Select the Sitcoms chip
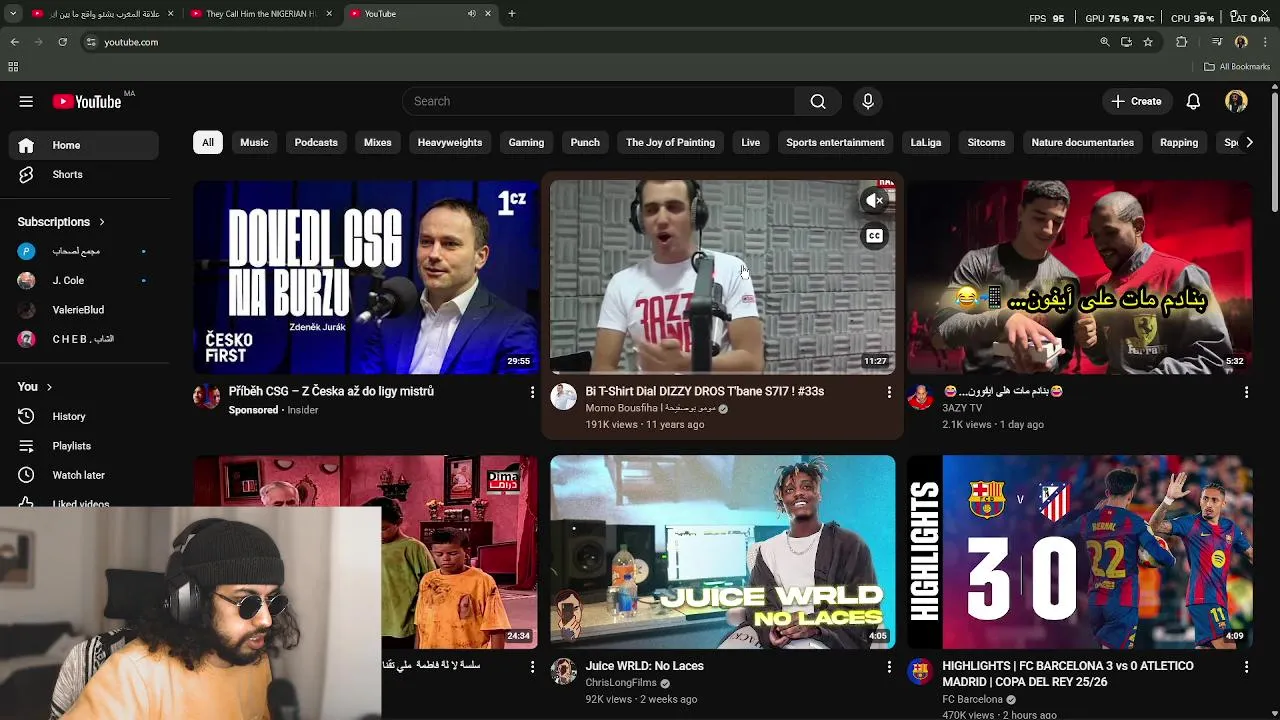The height and width of the screenshot is (720, 1280). coord(986,142)
